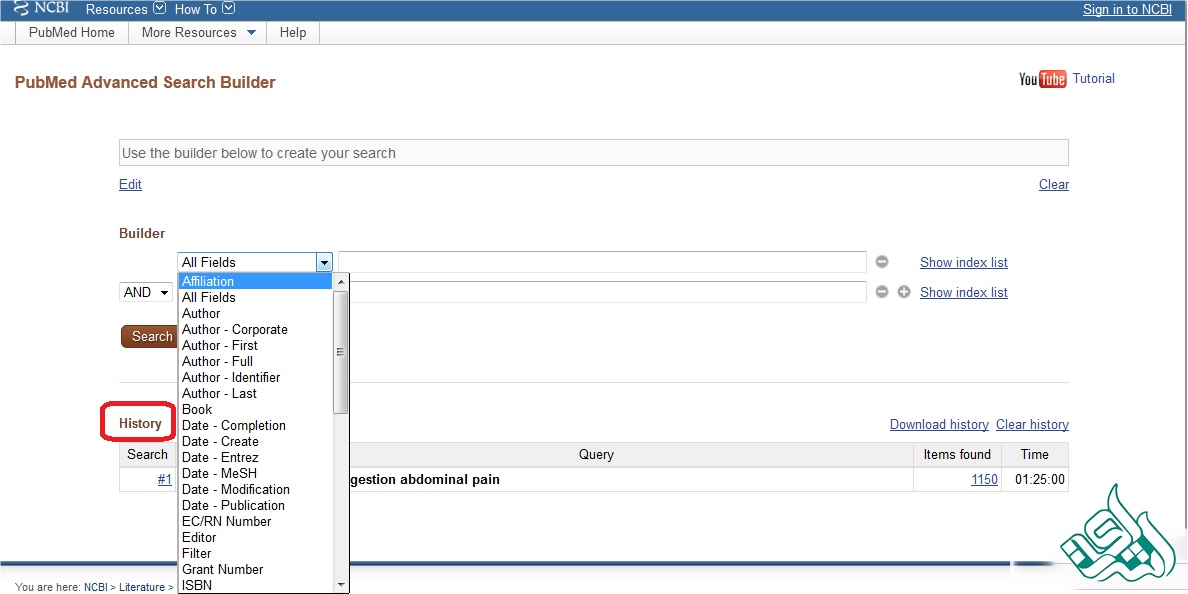Expand the How To menu
Viewport: 1188px width, 594px height.
[205, 9]
